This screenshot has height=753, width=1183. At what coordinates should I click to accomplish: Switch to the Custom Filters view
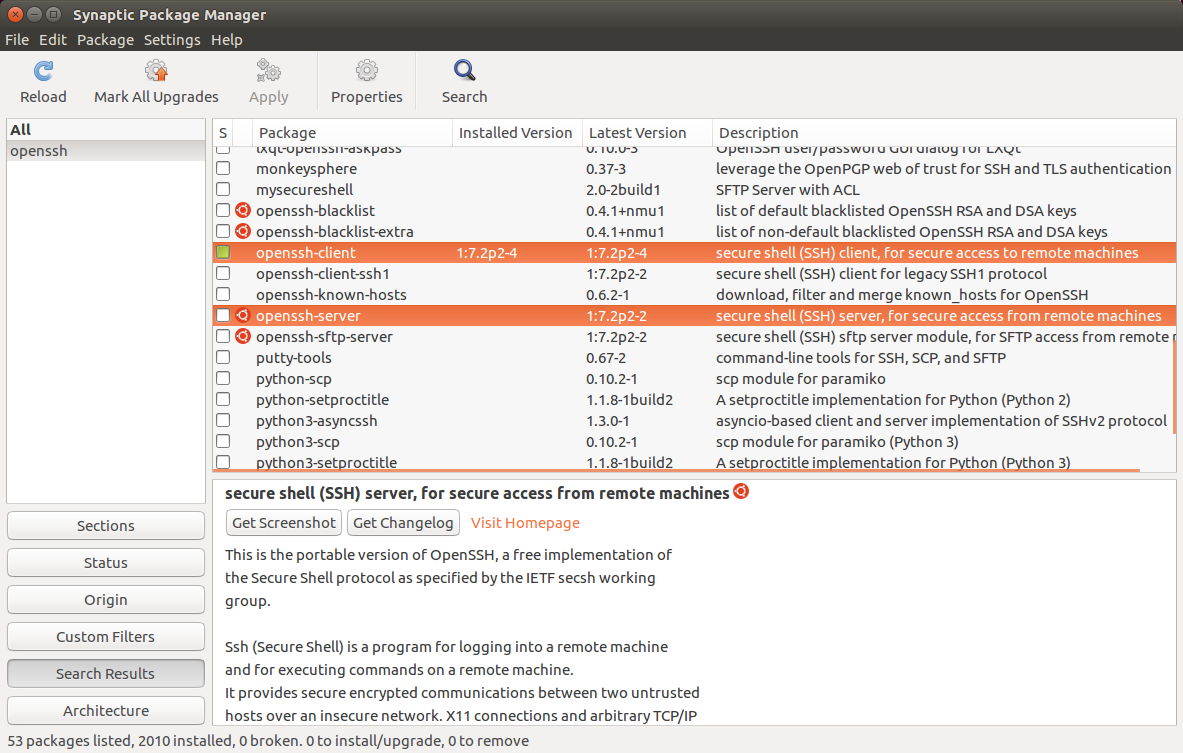pyautogui.click(x=105, y=636)
